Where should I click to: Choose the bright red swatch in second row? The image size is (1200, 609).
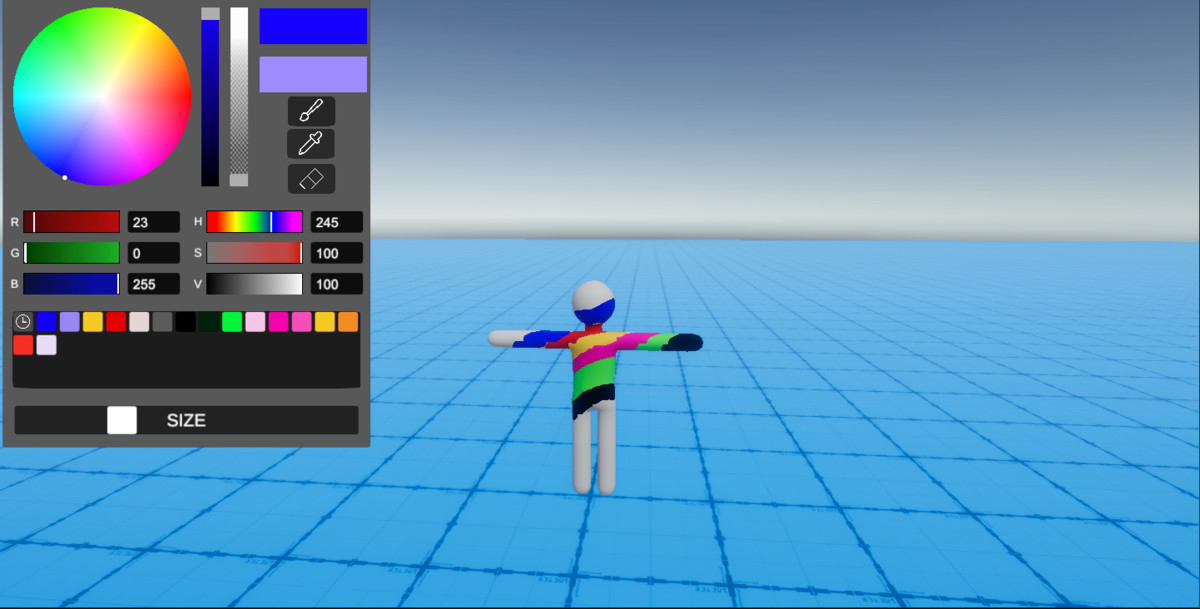point(23,345)
